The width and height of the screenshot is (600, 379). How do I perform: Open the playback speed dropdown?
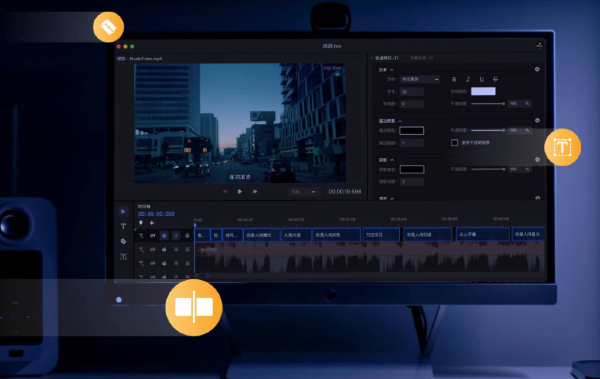[x=303, y=191]
